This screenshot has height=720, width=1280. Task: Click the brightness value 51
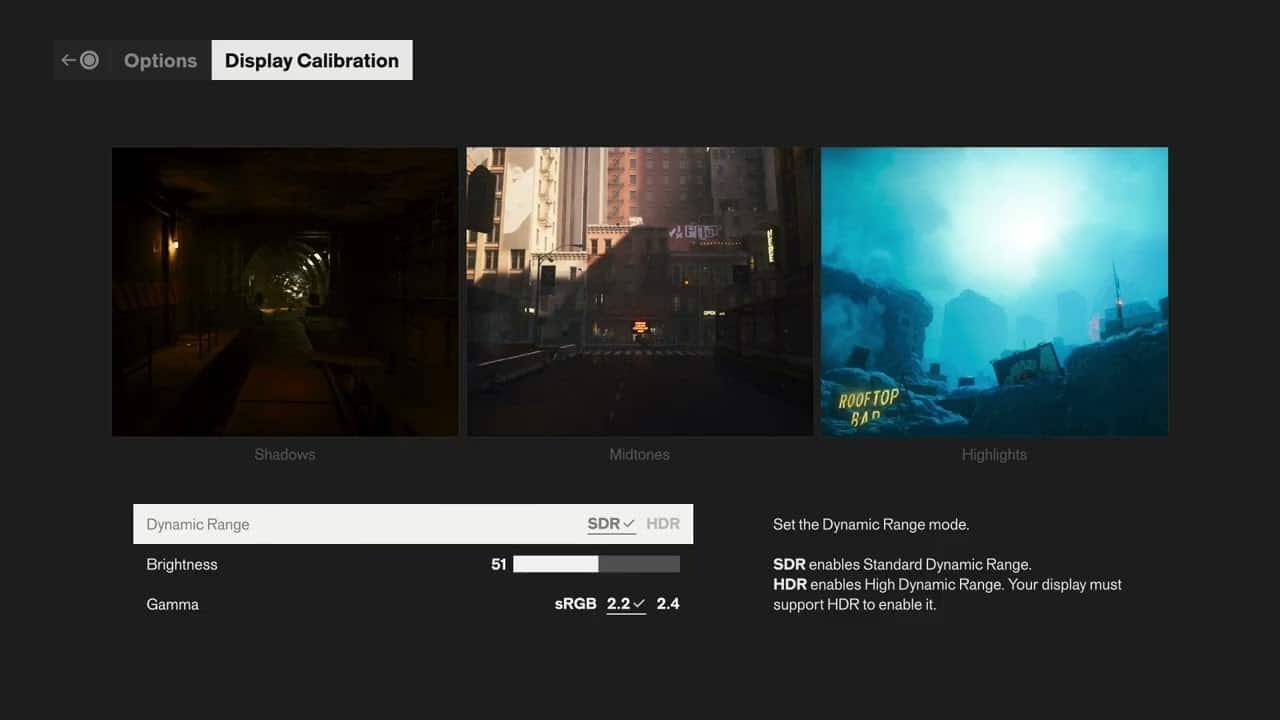499,564
